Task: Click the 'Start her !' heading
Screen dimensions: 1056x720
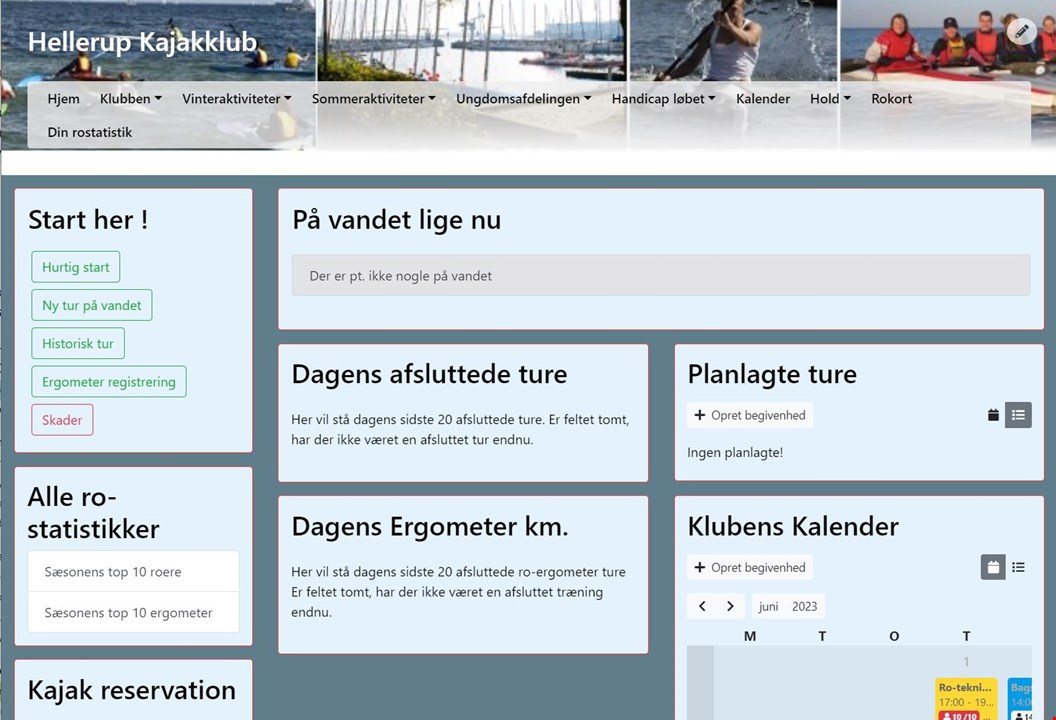Action: [x=88, y=220]
